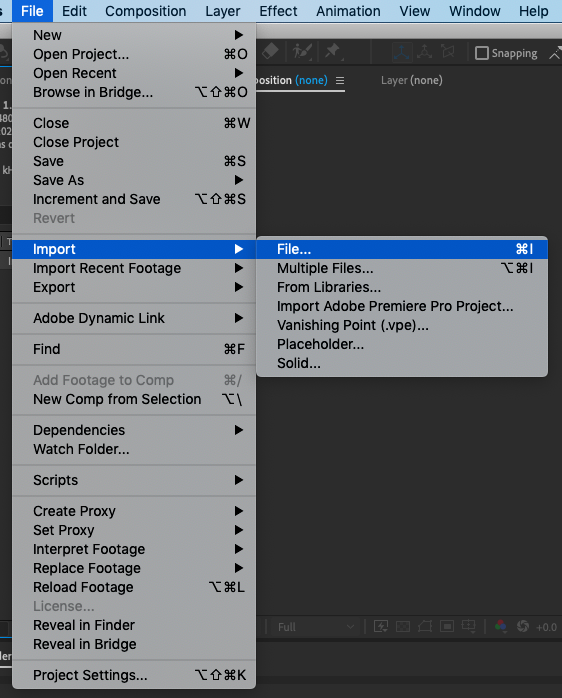Select the Eraser tool in toolbar
This screenshot has width=562, height=698.
pos(270,51)
